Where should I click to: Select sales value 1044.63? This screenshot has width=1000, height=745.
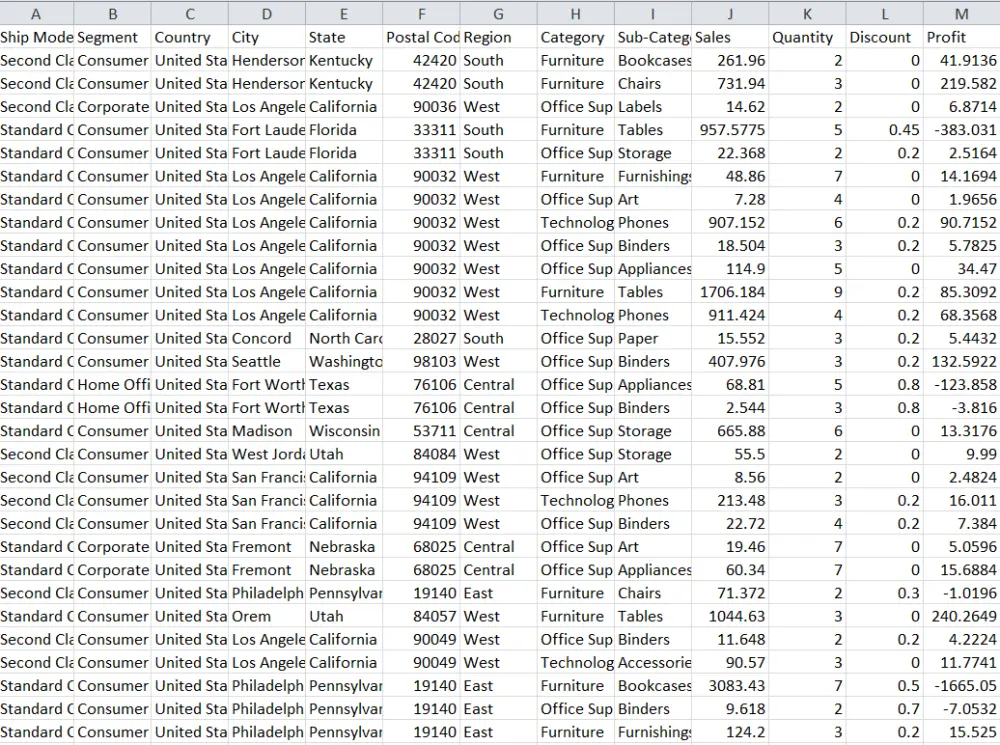click(x=730, y=616)
